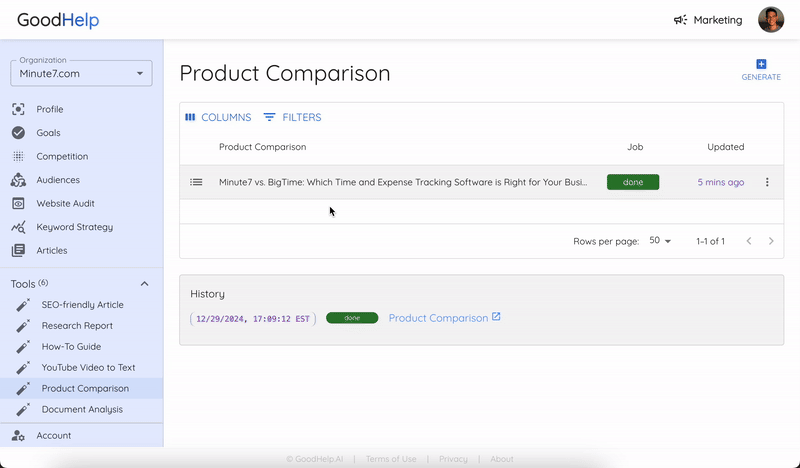Screen dimensions: 800x468
Task: Open the Product Comparison history link
Action: [438, 318]
